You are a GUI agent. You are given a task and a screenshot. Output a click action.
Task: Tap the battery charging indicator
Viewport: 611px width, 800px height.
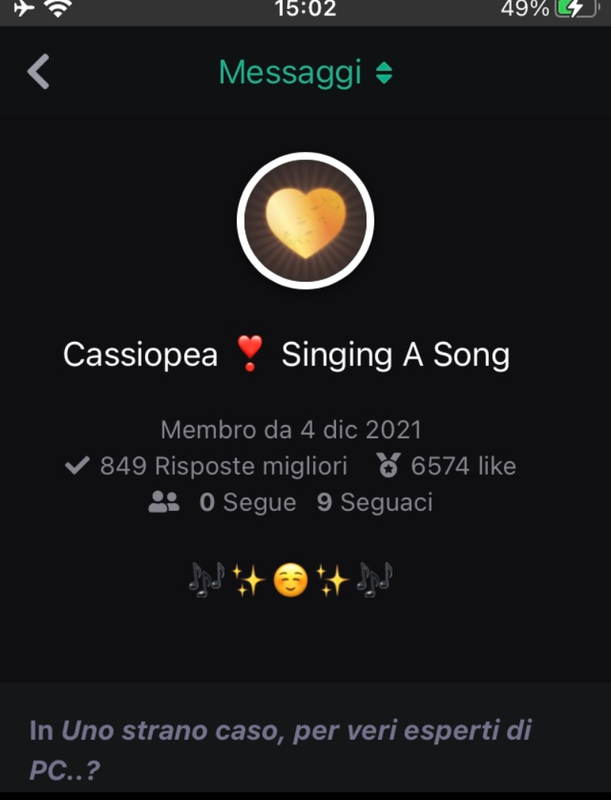[576, 9]
